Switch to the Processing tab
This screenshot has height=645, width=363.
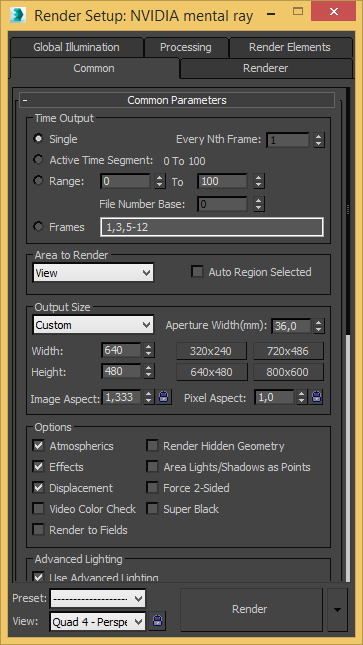[186, 47]
